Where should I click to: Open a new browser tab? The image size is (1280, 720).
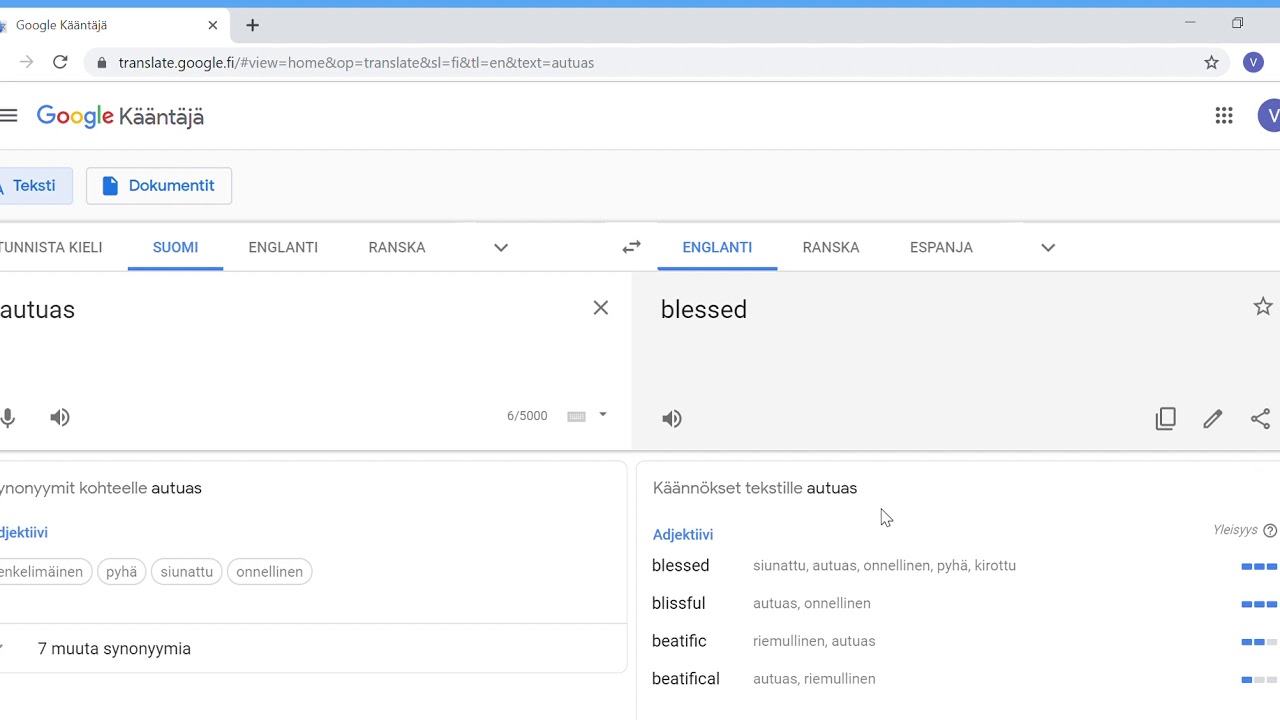pos(252,25)
